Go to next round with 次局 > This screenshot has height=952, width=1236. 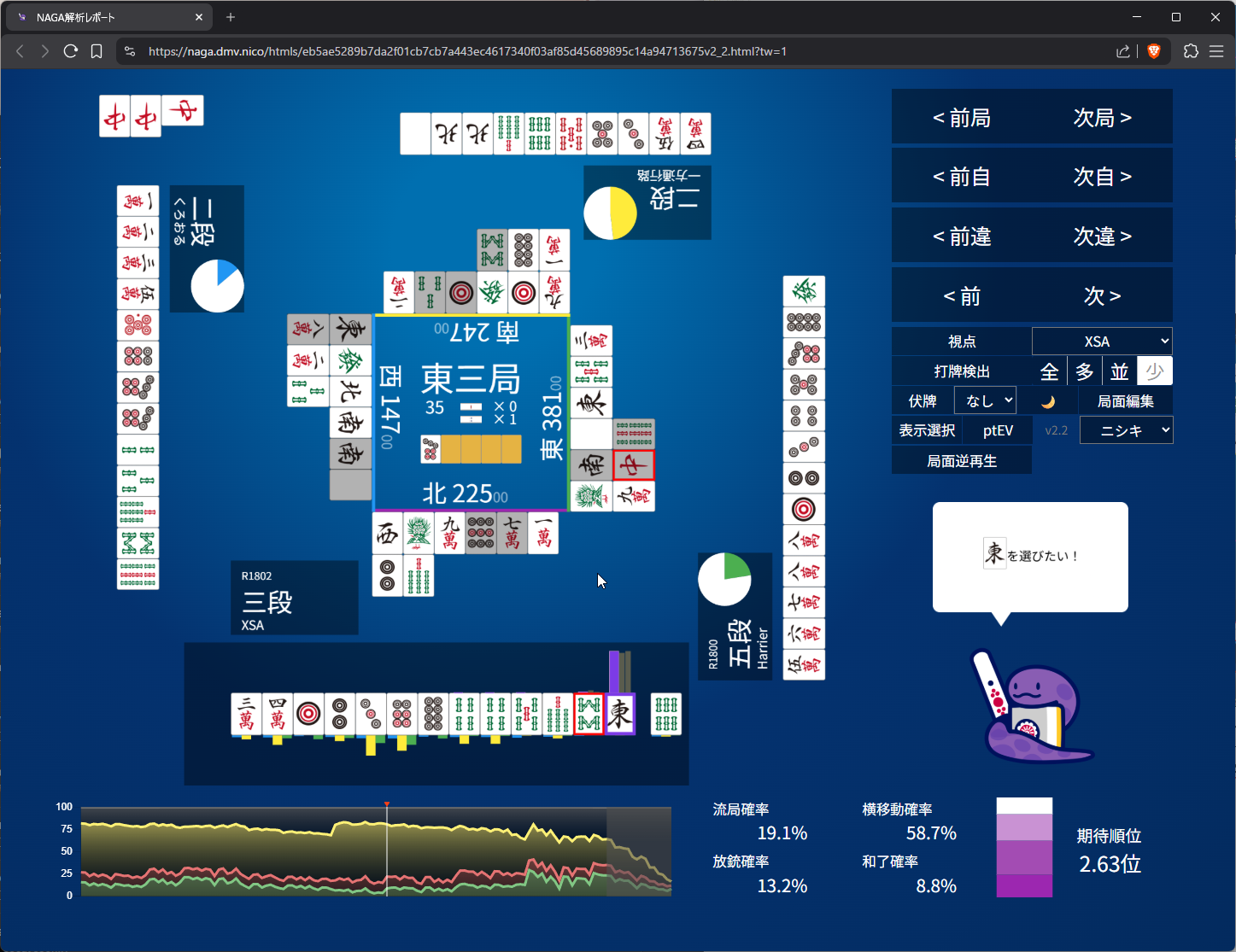point(1102,118)
